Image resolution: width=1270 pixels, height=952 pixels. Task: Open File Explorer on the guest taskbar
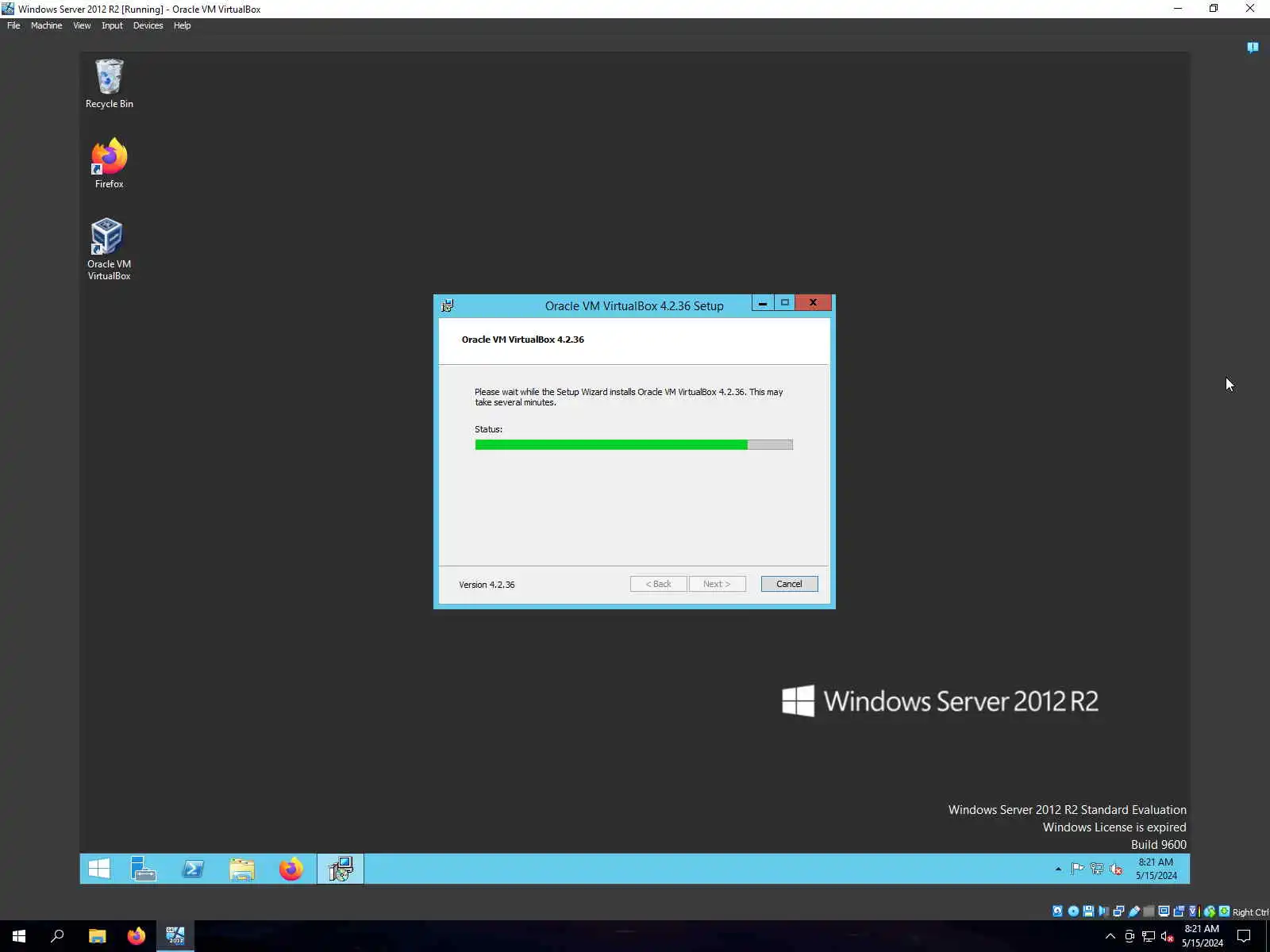pos(242,869)
